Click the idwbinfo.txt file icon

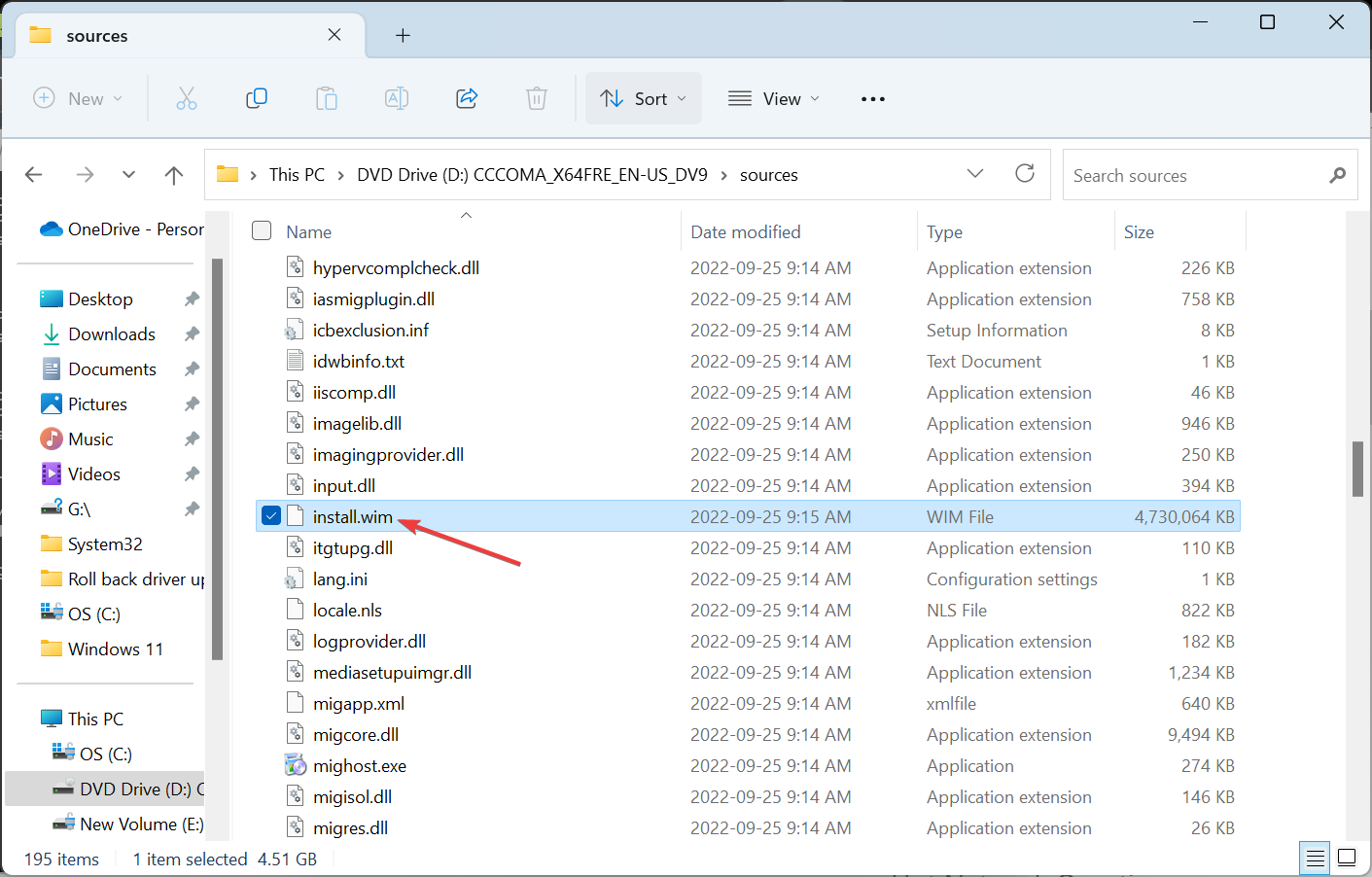tap(295, 361)
